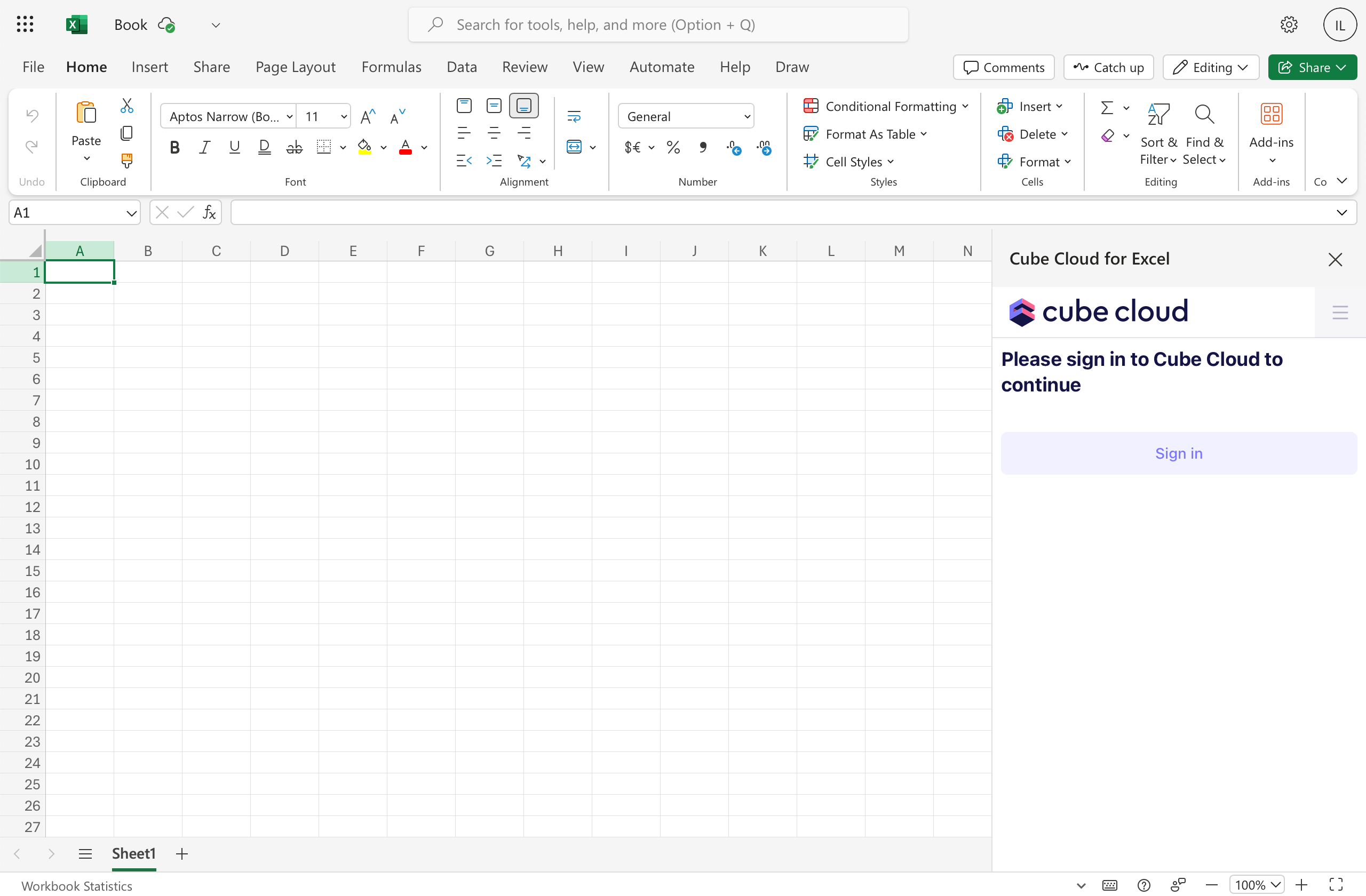Viewport: 1366px width, 896px height.
Task: Open the Cube Cloud hamburger menu
Action: click(x=1340, y=313)
